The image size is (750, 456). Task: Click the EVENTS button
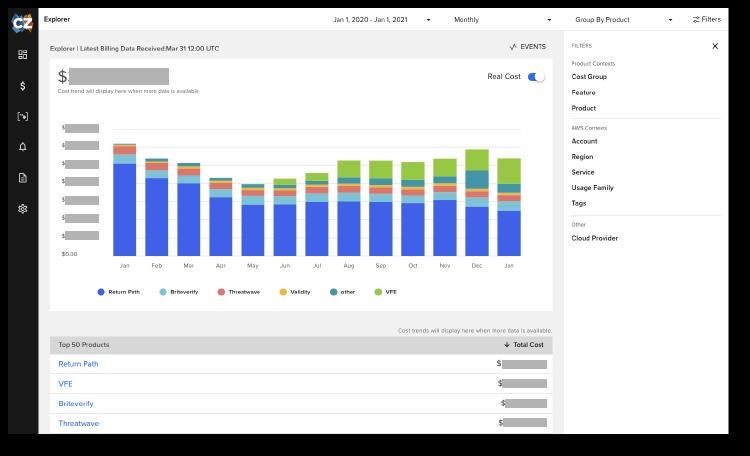[528, 46]
